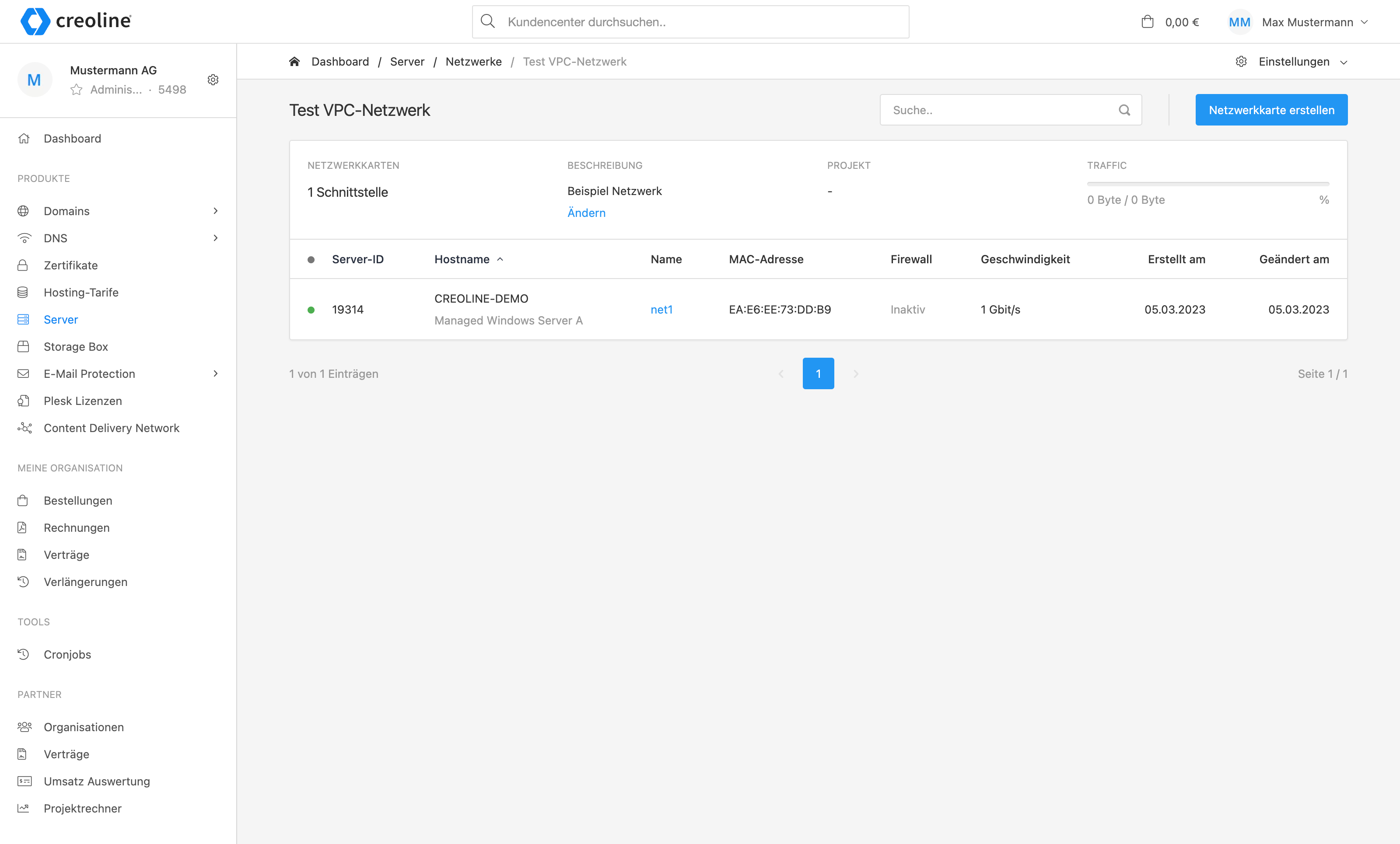The image size is (1400, 844).
Task: Click the Content Delivery Network icon
Action: click(x=24, y=428)
